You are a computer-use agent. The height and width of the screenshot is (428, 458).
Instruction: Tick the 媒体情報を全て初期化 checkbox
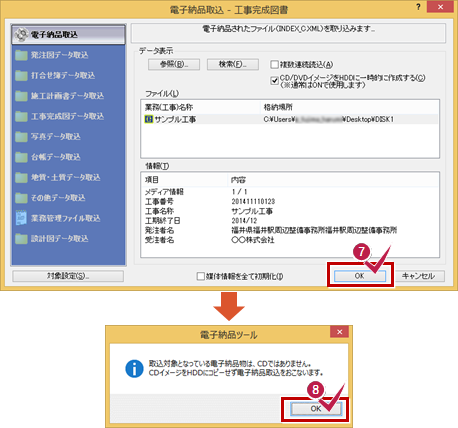[200, 276]
